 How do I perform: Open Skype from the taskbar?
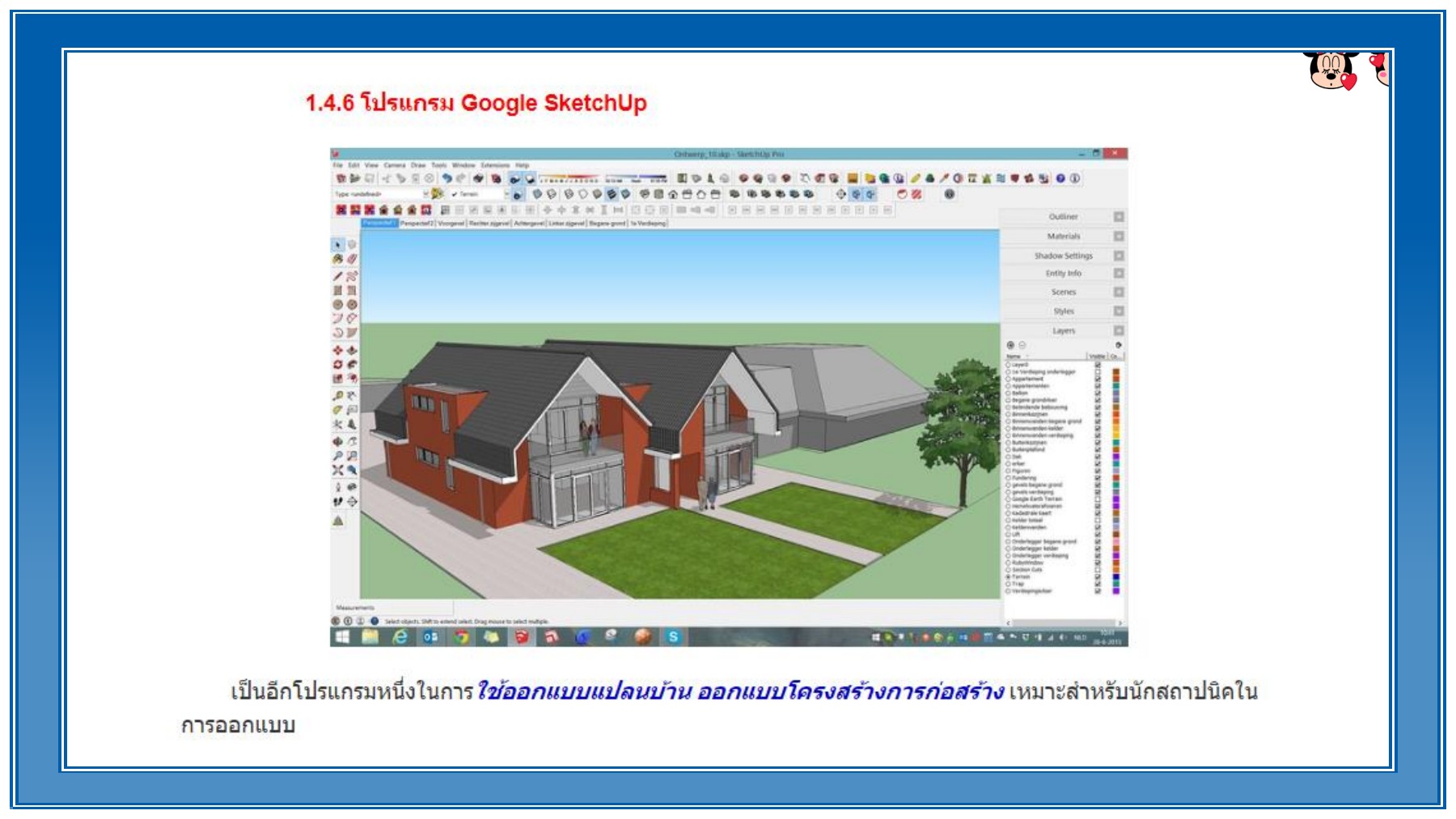click(673, 637)
